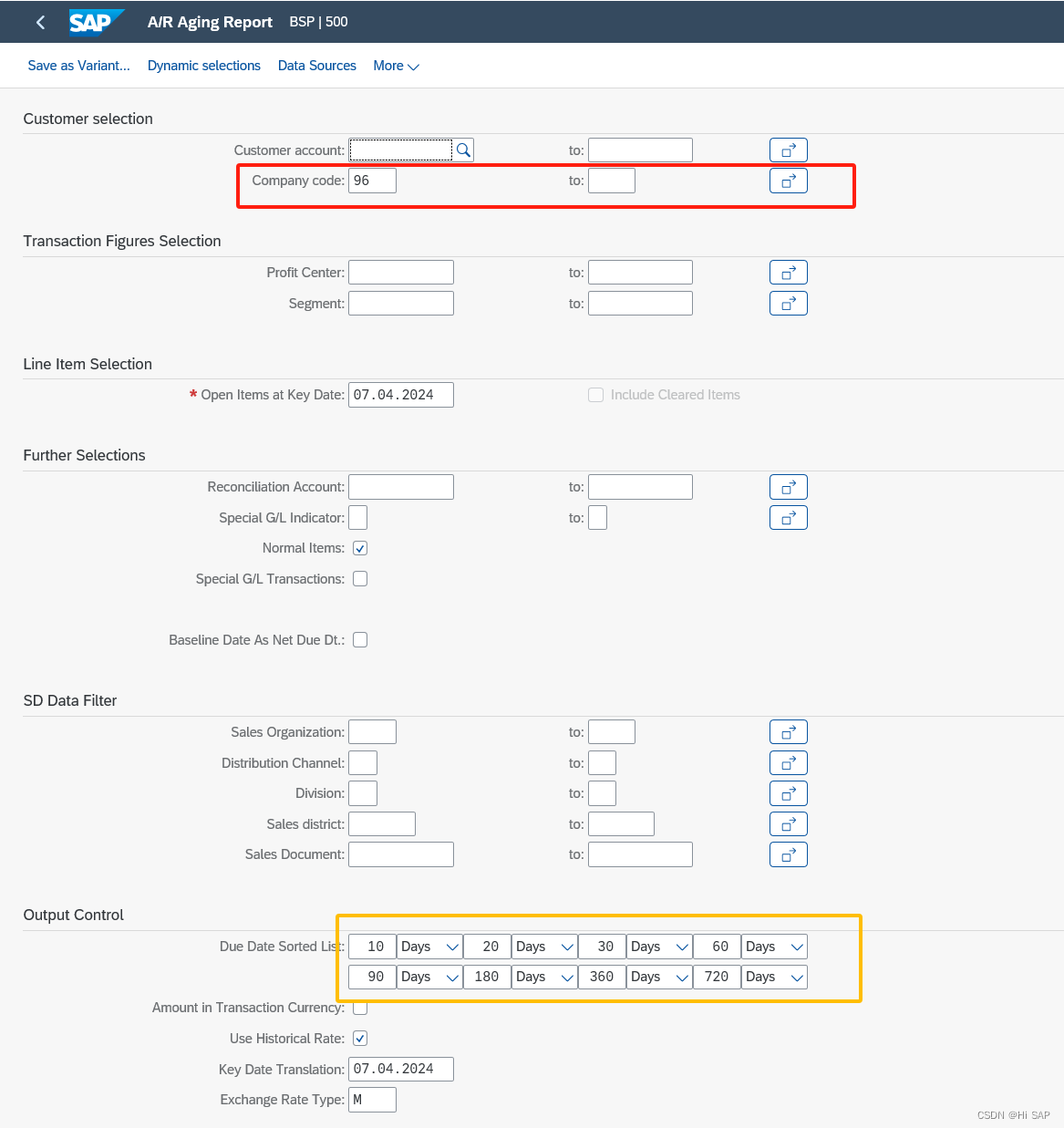Viewport: 1064px width, 1128px height.
Task: Open multiple selection for Sales district
Action: (788, 823)
